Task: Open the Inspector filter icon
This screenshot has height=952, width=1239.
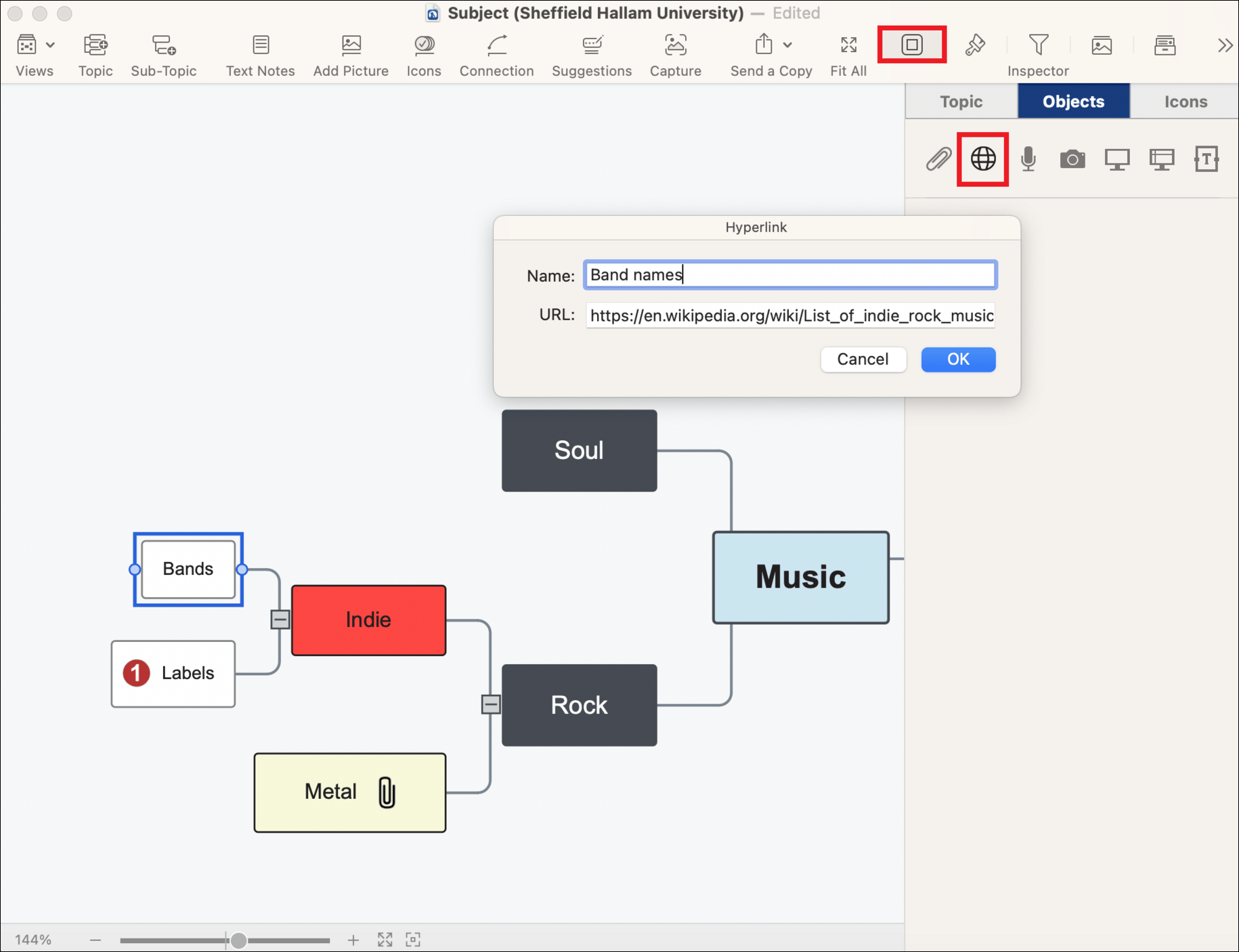Action: pyautogui.click(x=1038, y=45)
